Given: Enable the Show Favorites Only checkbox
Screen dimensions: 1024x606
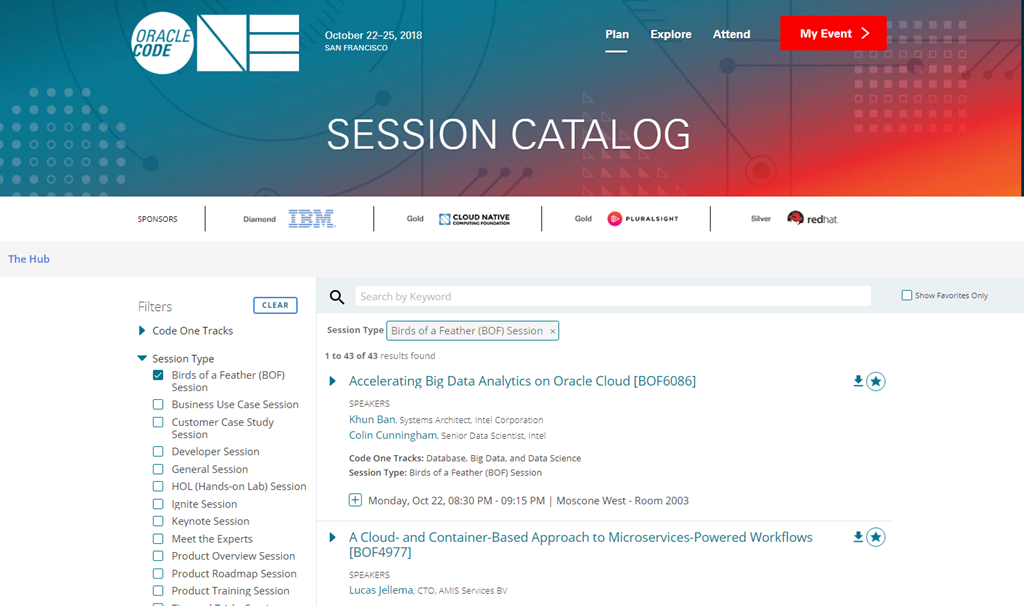Looking at the screenshot, I should pyautogui.click(x=907, y=296).
